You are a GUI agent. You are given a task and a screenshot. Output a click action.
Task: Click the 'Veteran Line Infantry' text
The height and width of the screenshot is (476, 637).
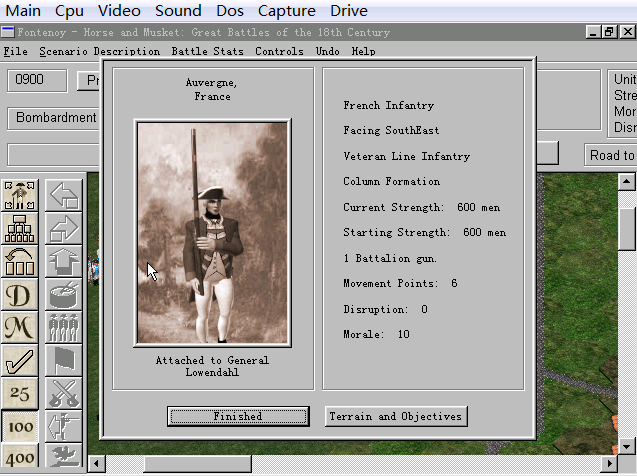[407, 156]
